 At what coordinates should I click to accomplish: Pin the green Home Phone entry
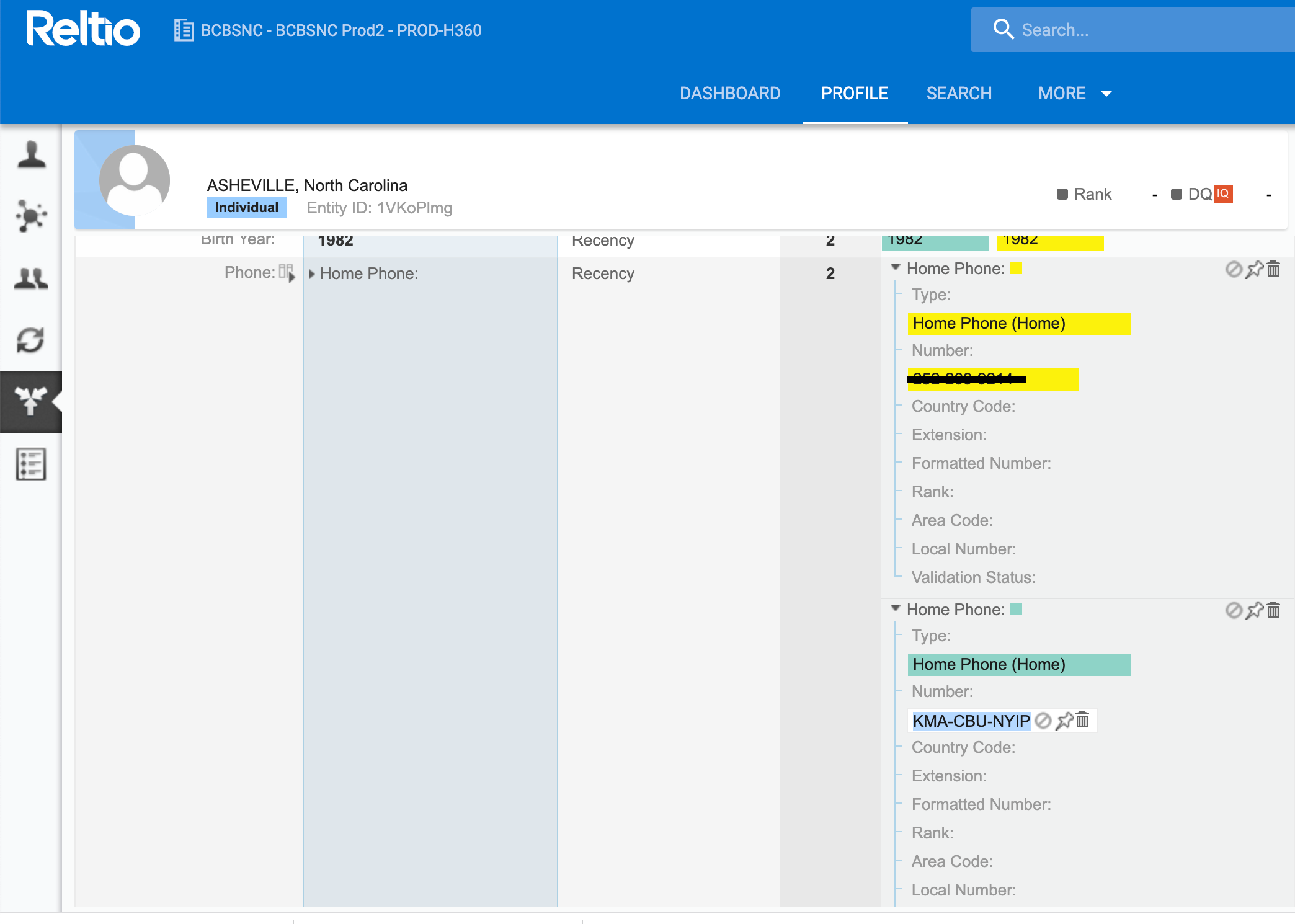tap(1254, 610)
